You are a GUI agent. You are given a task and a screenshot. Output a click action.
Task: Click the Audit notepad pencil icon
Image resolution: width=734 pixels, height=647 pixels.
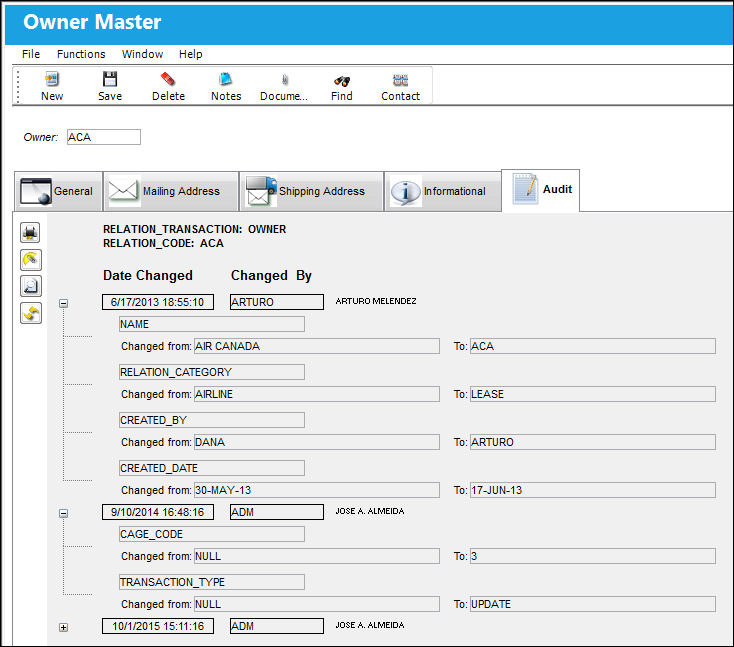tap(524, 189)
